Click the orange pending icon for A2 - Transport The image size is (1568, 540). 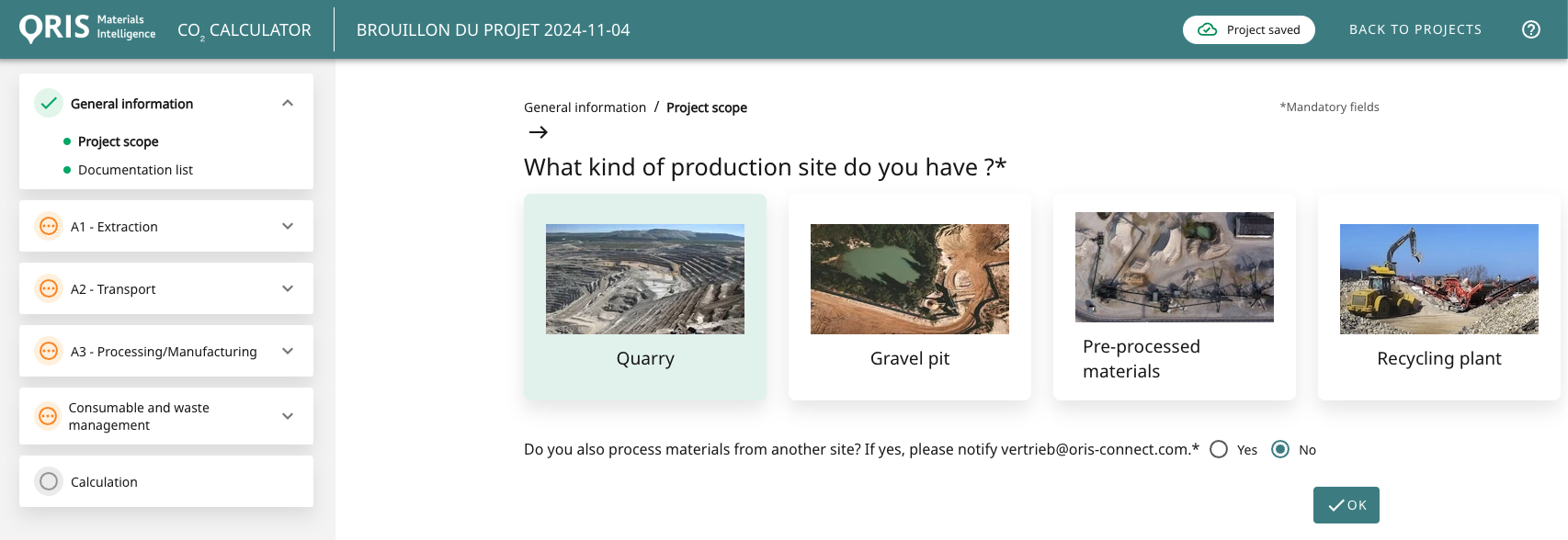49,288
